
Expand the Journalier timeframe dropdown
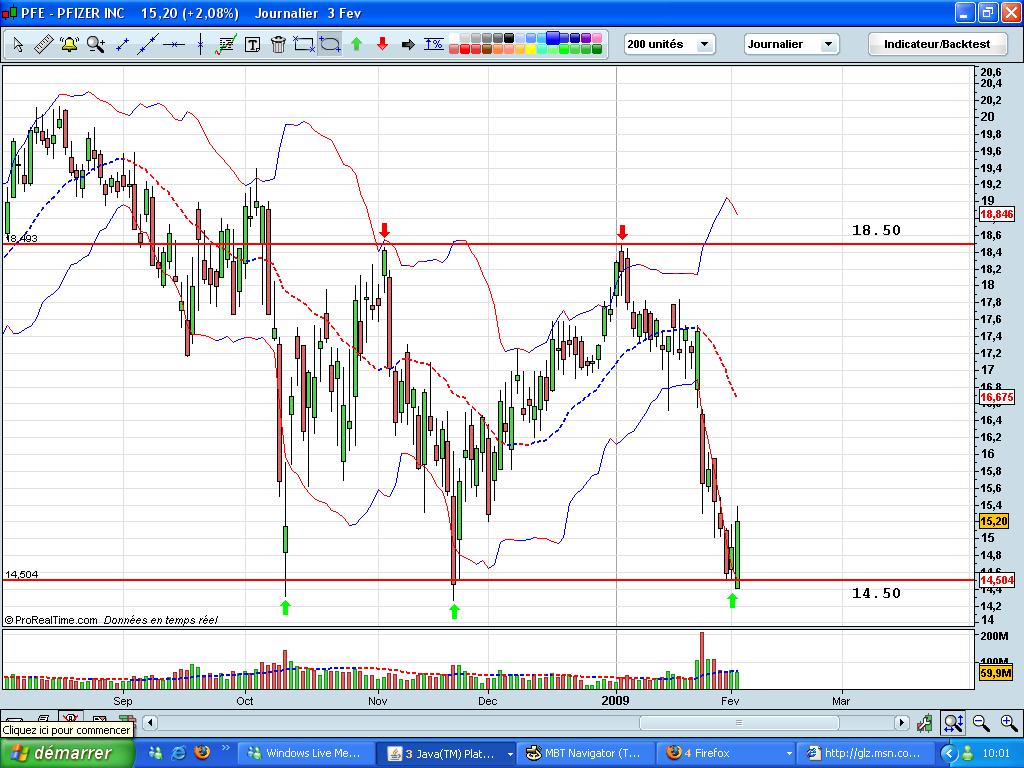tap(792, 44)
